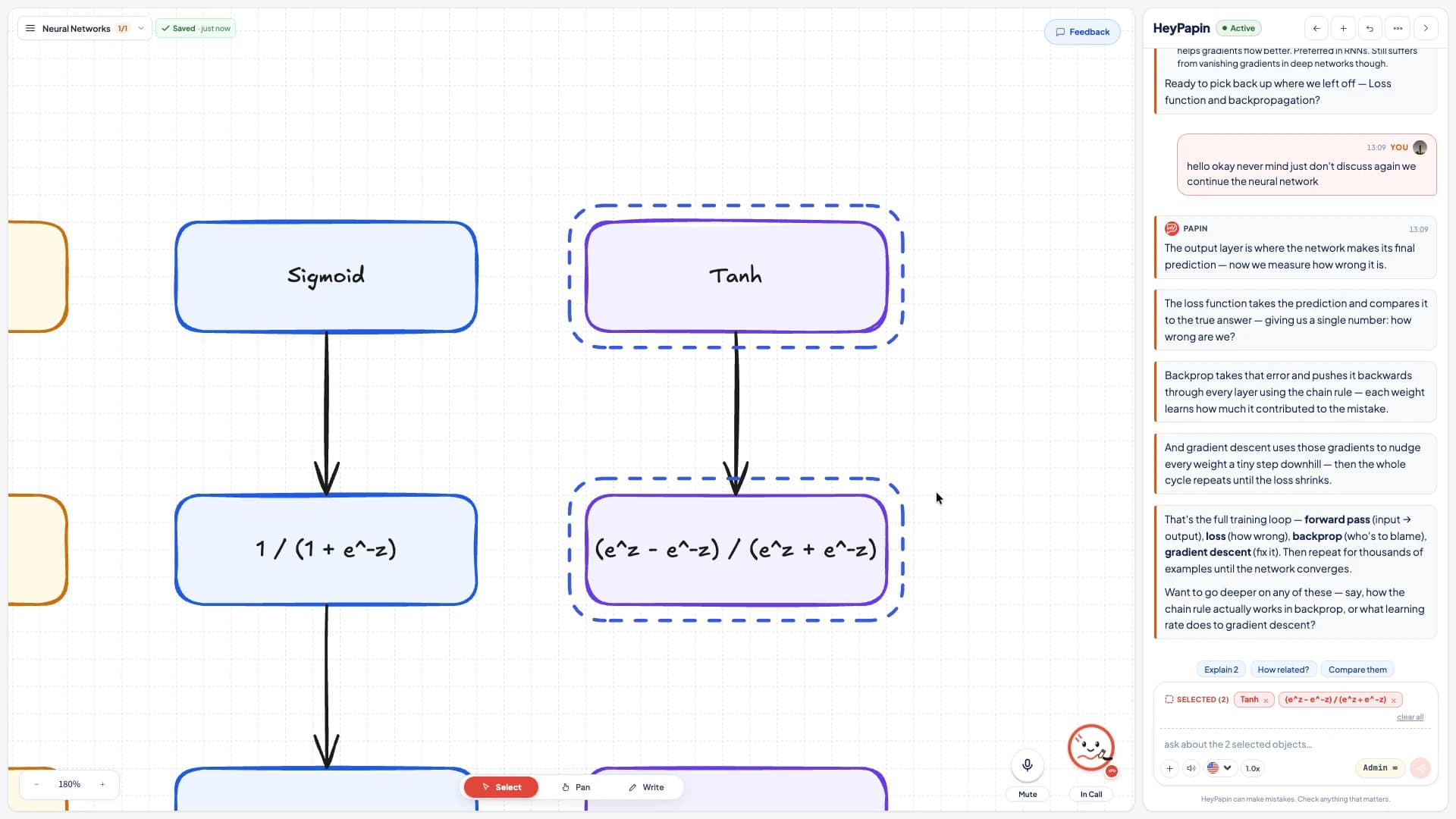Mute the microphone

[x=1028, y=765]
